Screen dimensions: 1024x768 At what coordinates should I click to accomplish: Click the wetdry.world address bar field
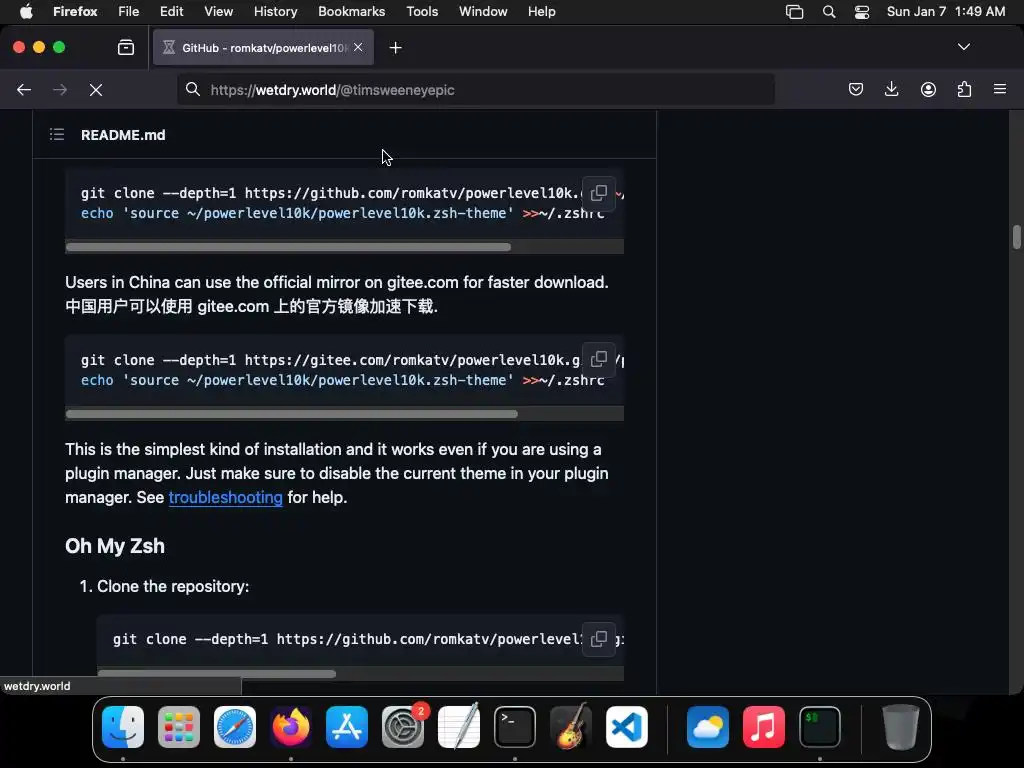[x=476, y=89]
